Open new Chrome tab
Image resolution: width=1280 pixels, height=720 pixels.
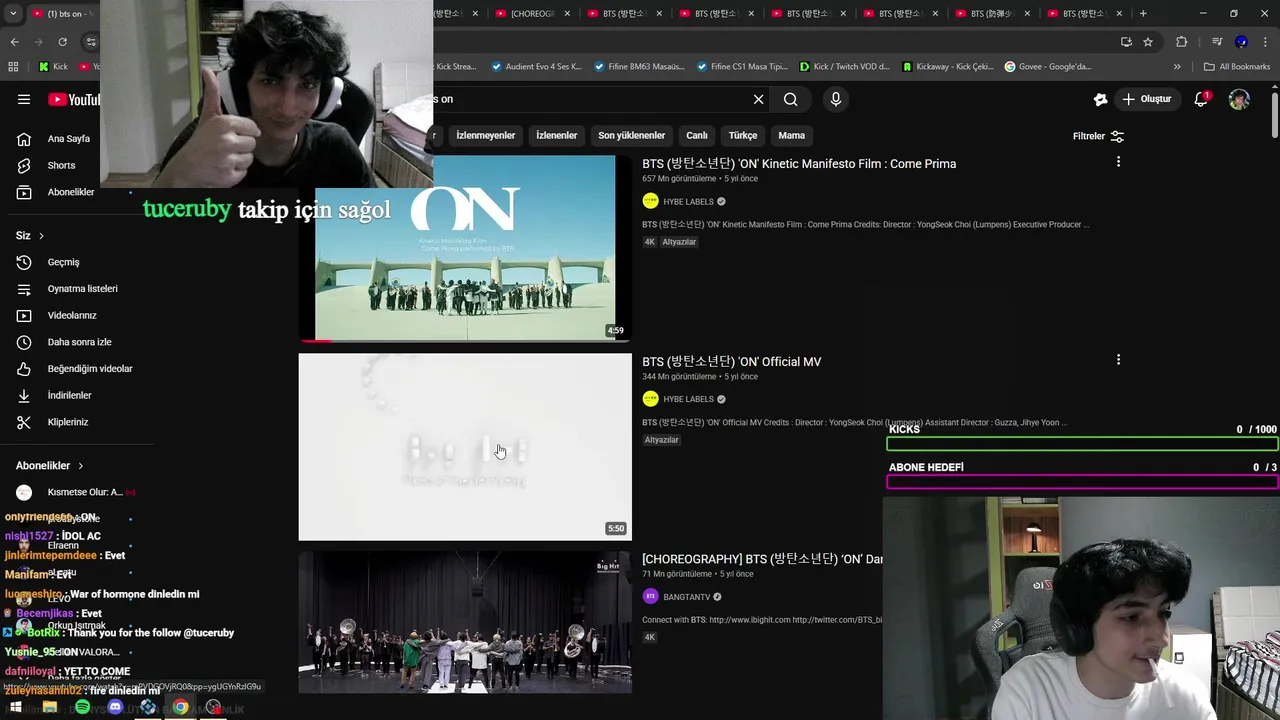[1143, 14]
